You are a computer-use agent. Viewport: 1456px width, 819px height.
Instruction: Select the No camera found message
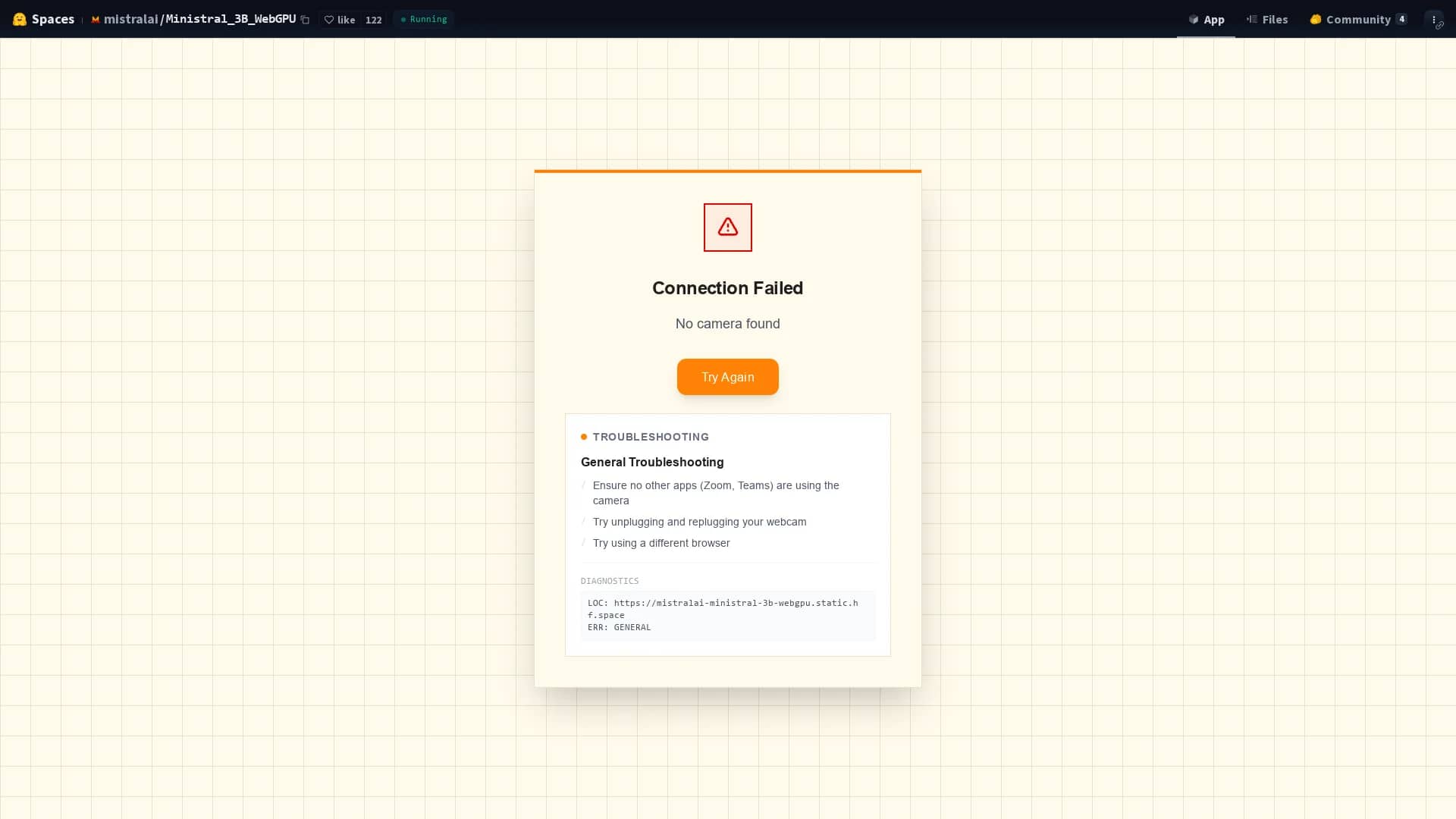727,324
